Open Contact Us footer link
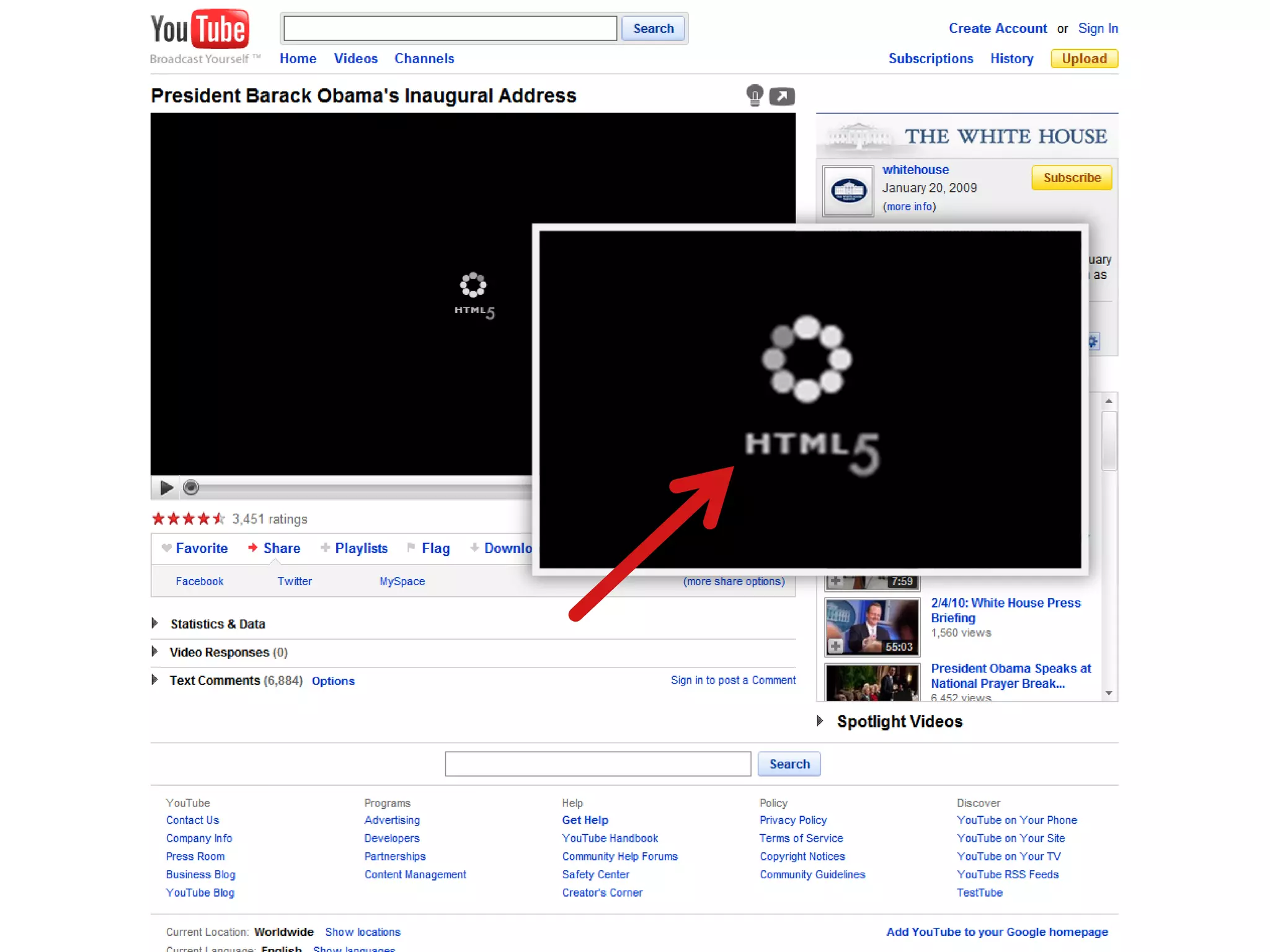 (192, 820)
